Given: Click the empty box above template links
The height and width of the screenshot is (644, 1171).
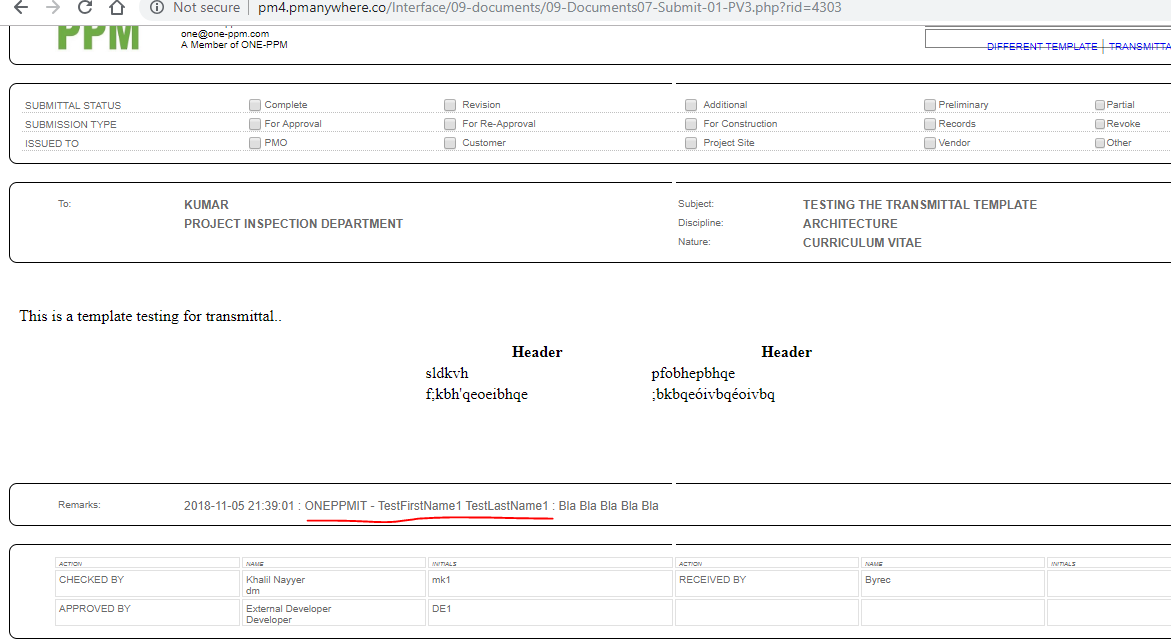Looking at the screenshot, I should [1045, 39].
